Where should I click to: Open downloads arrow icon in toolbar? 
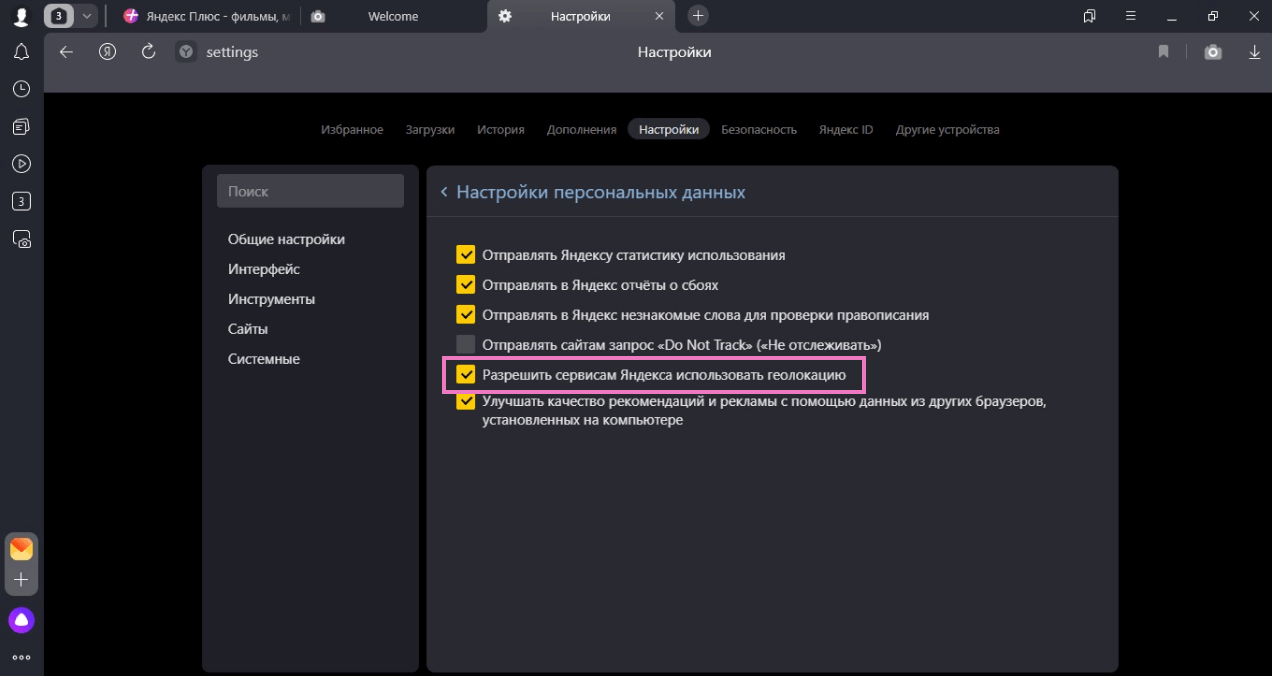pos(1254,52)
